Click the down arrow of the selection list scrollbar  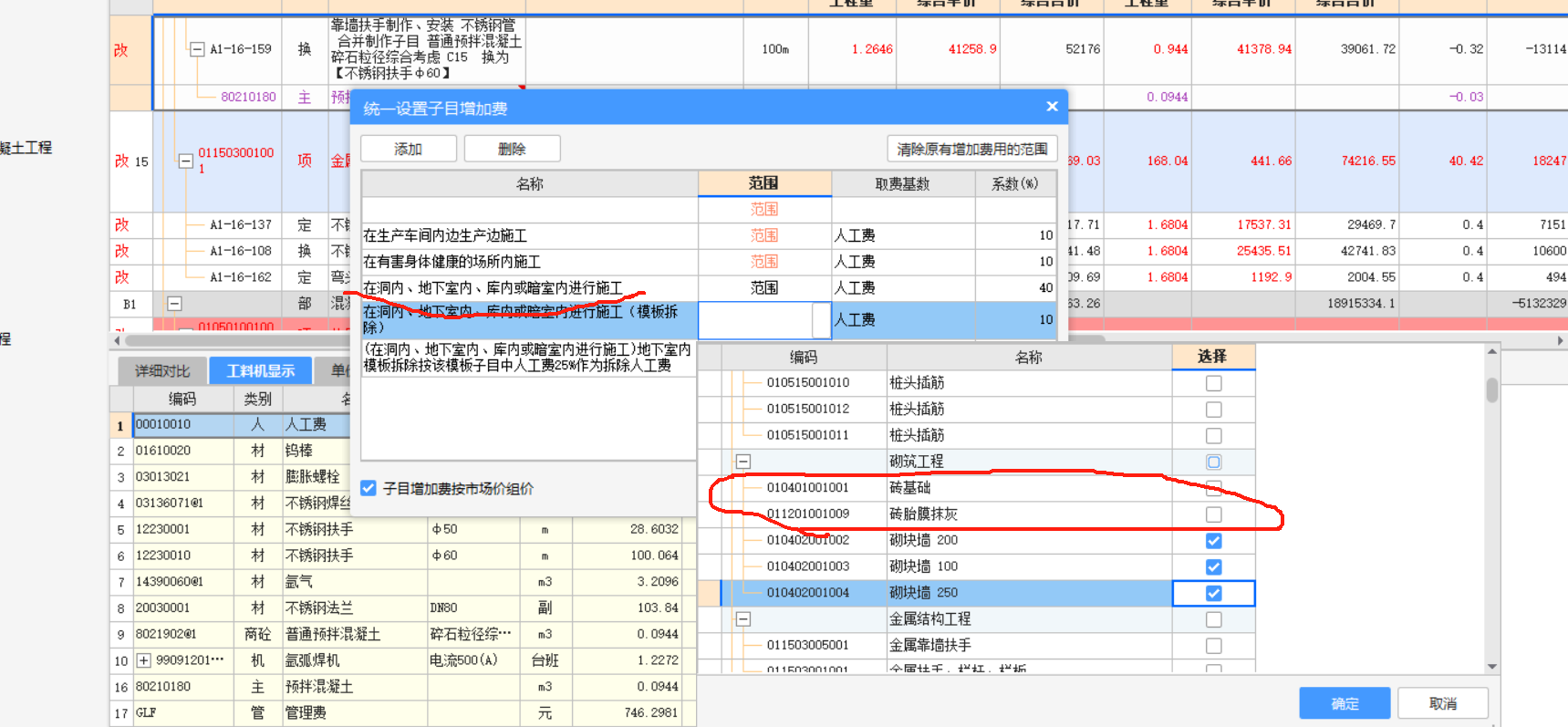pos(1492,666)
